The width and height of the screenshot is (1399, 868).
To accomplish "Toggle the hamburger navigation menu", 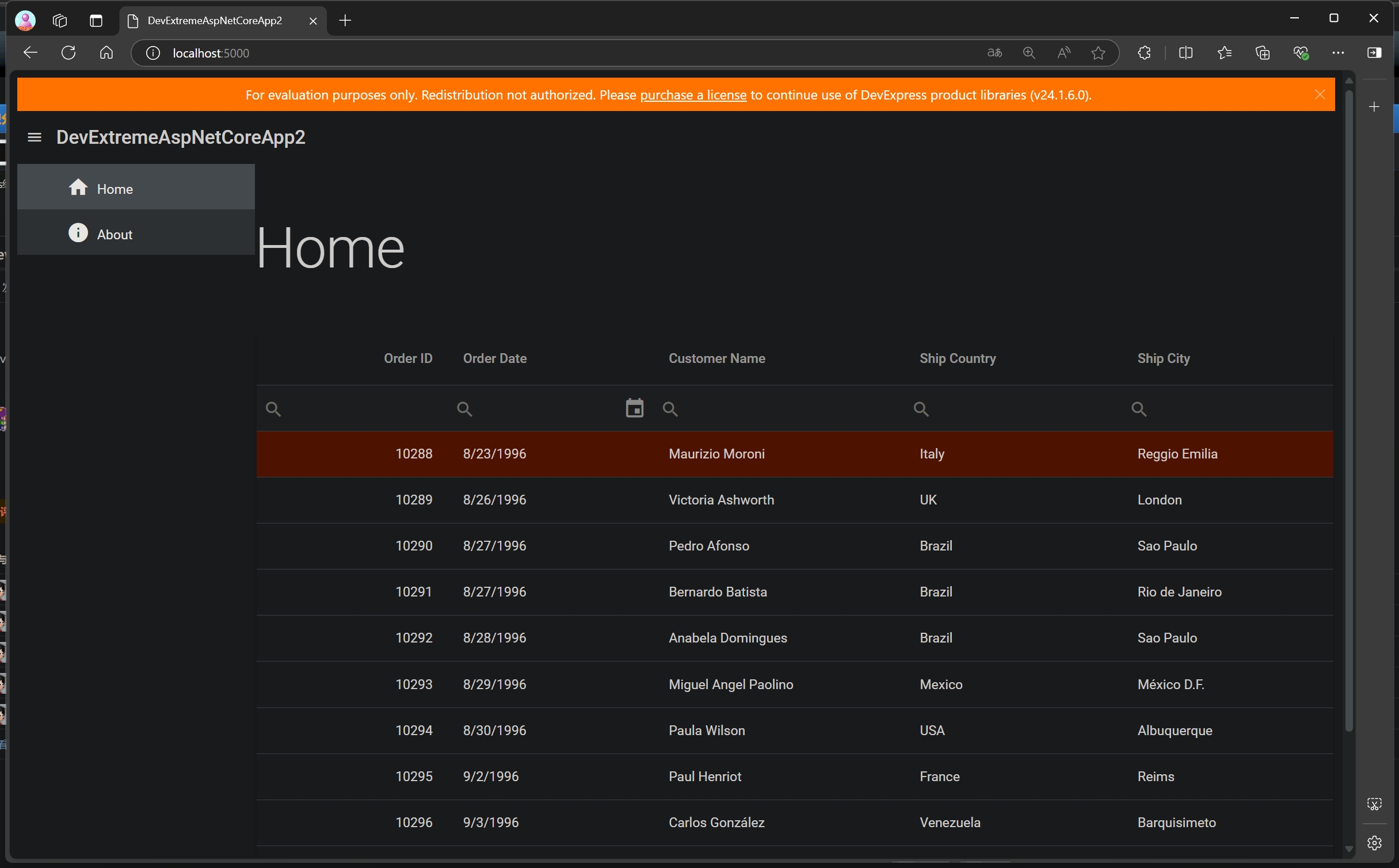I will tap(35, 137).
